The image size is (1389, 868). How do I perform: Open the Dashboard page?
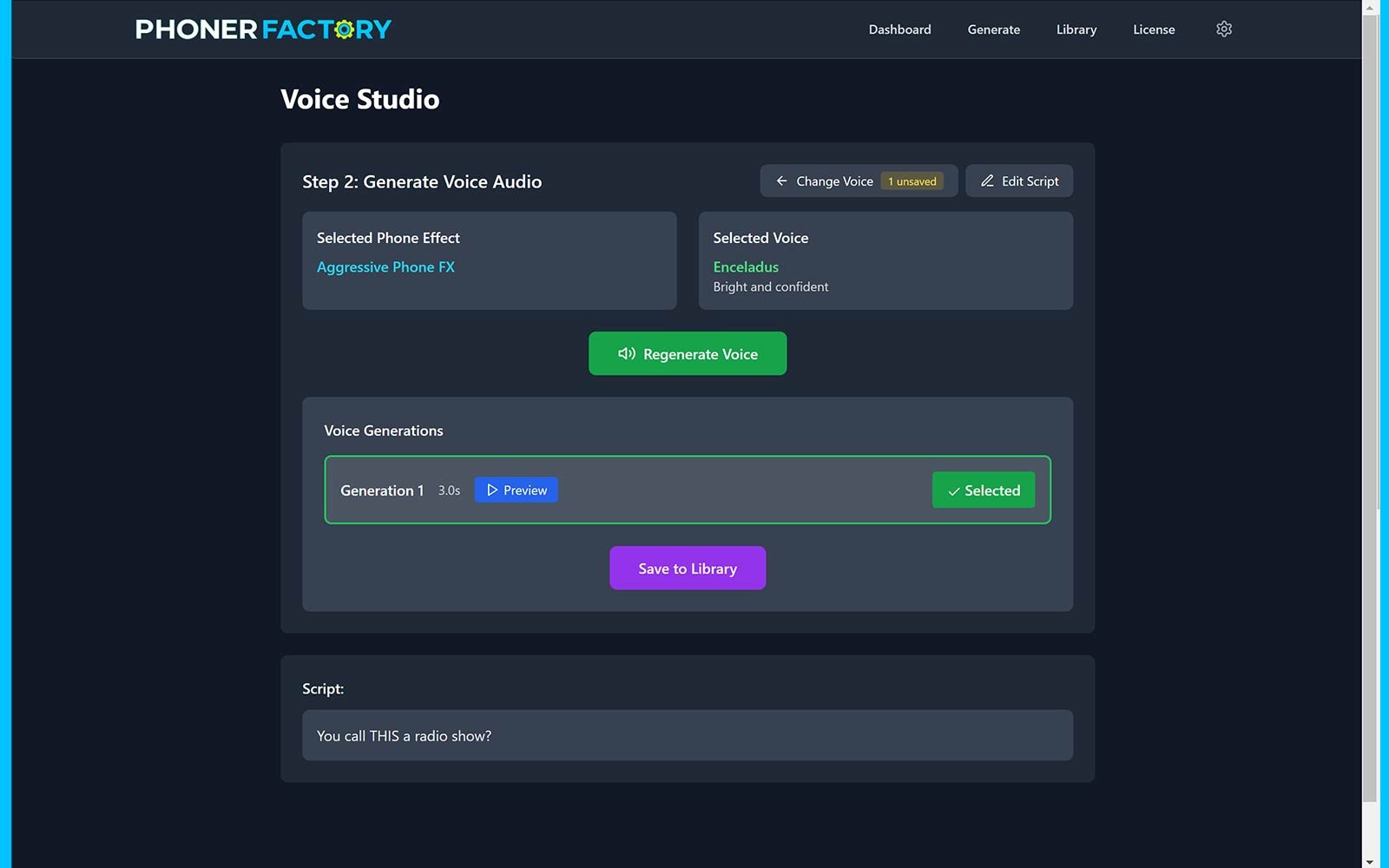tap(899, 30)
